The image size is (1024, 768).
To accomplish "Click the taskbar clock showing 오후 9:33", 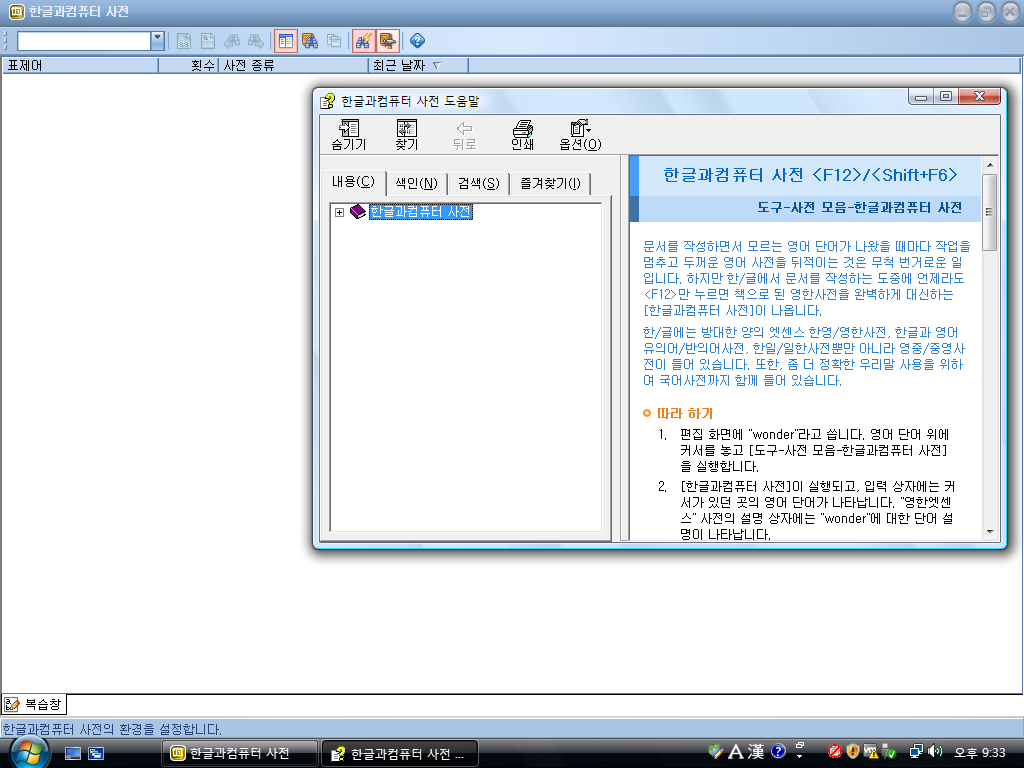I will [980, 753].
